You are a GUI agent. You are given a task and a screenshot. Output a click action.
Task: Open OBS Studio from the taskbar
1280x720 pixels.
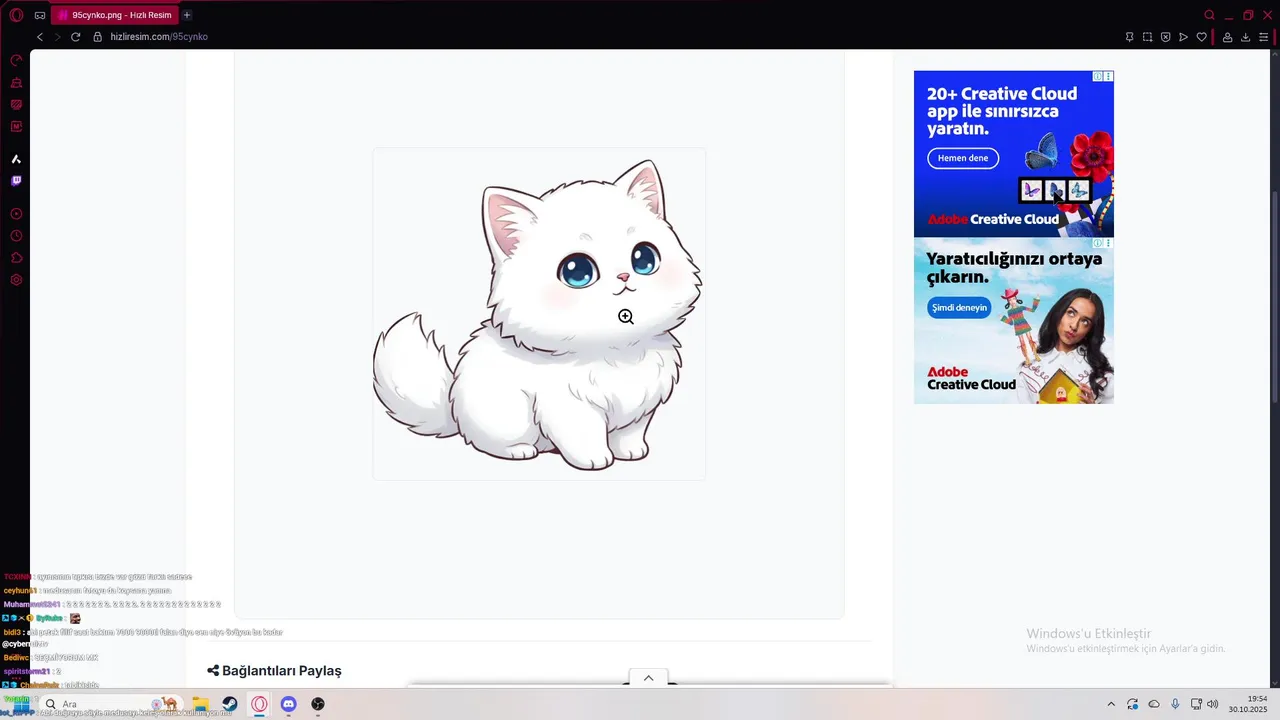coord(318,704)
